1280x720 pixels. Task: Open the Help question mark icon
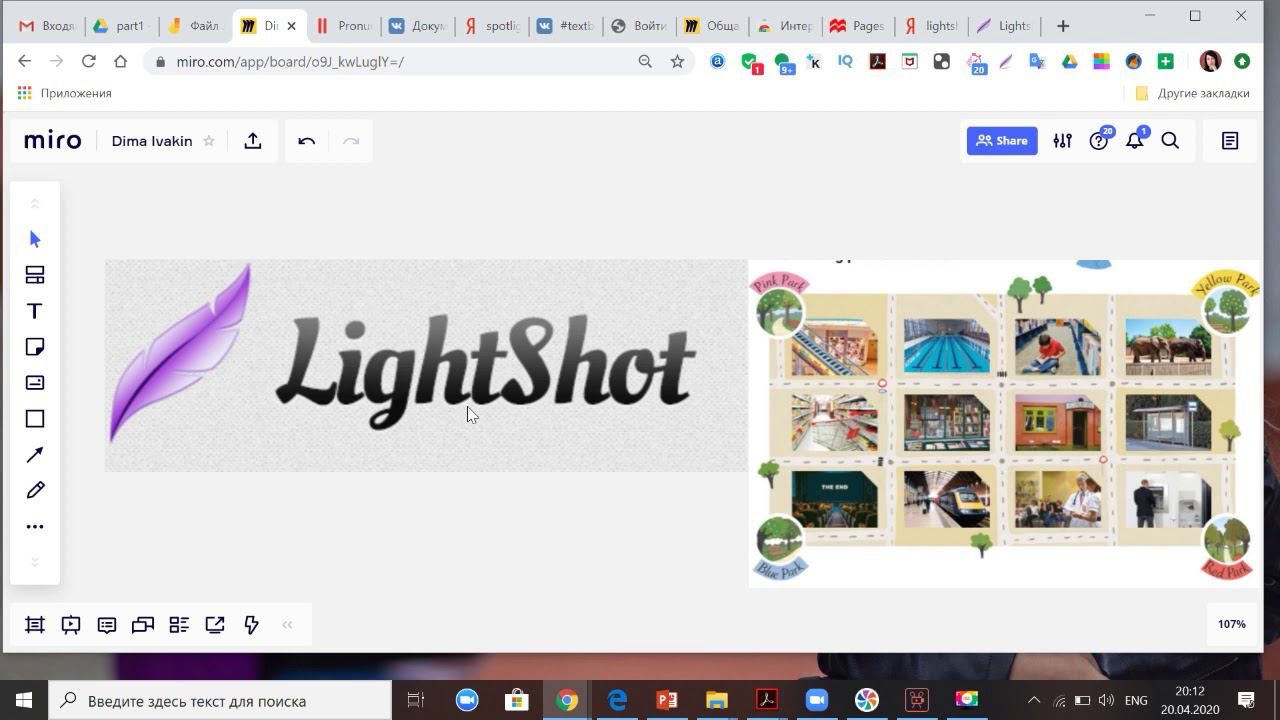tap(1099, 141)
